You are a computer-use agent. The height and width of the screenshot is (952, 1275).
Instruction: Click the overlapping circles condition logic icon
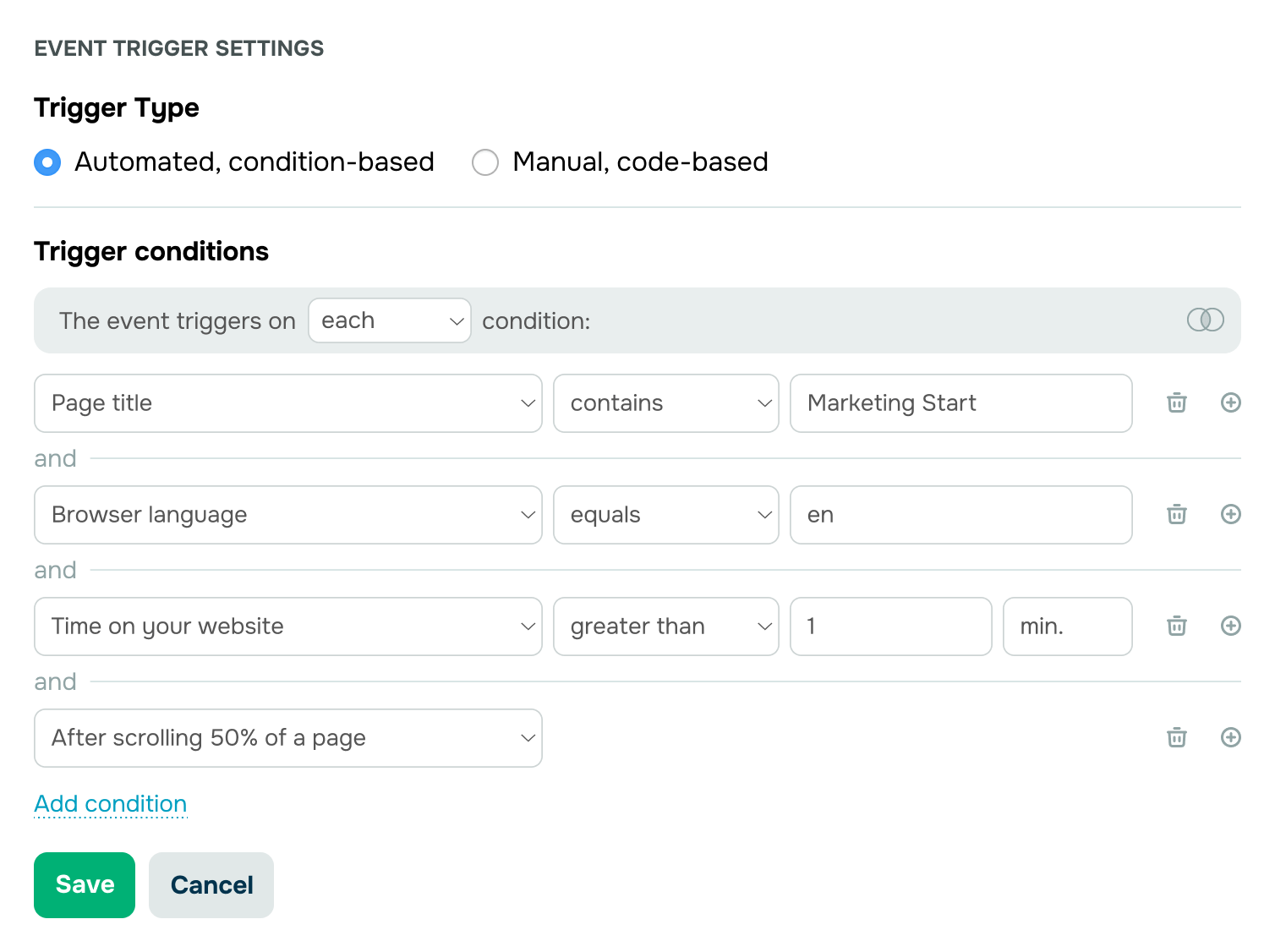tap(1206, 320)
